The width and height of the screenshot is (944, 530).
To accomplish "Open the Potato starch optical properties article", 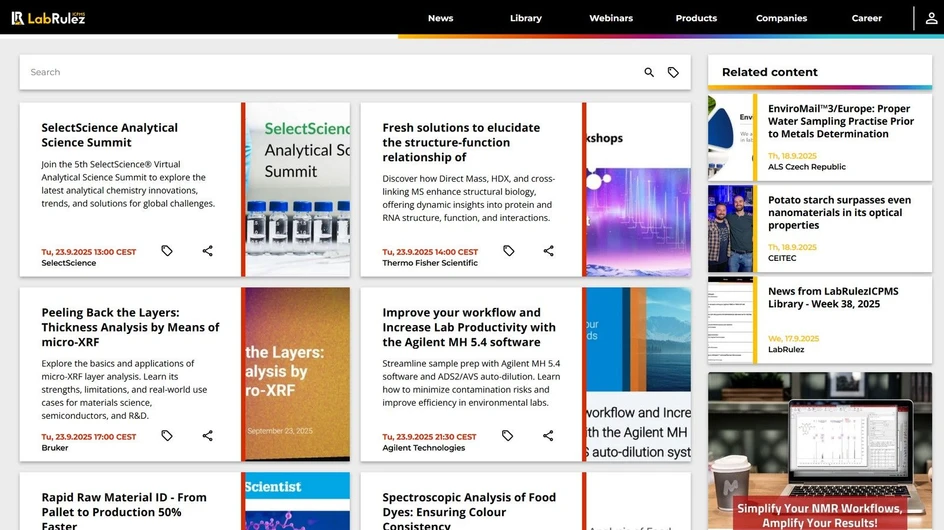I will 838,212.
